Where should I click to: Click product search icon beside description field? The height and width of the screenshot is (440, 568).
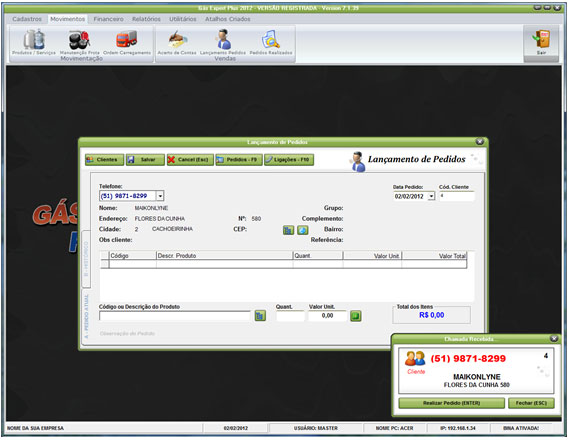pos(260,316)
